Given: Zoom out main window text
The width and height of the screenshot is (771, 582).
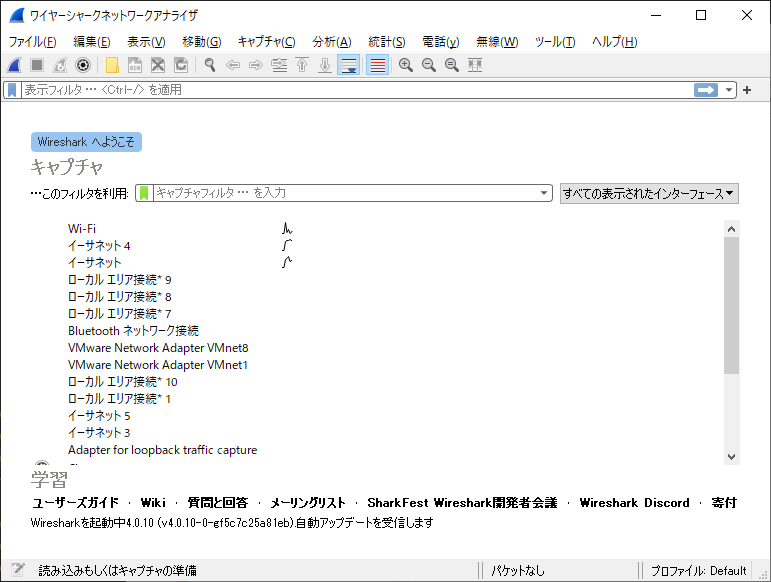Looking at the screenshot, I should (429, 65).
